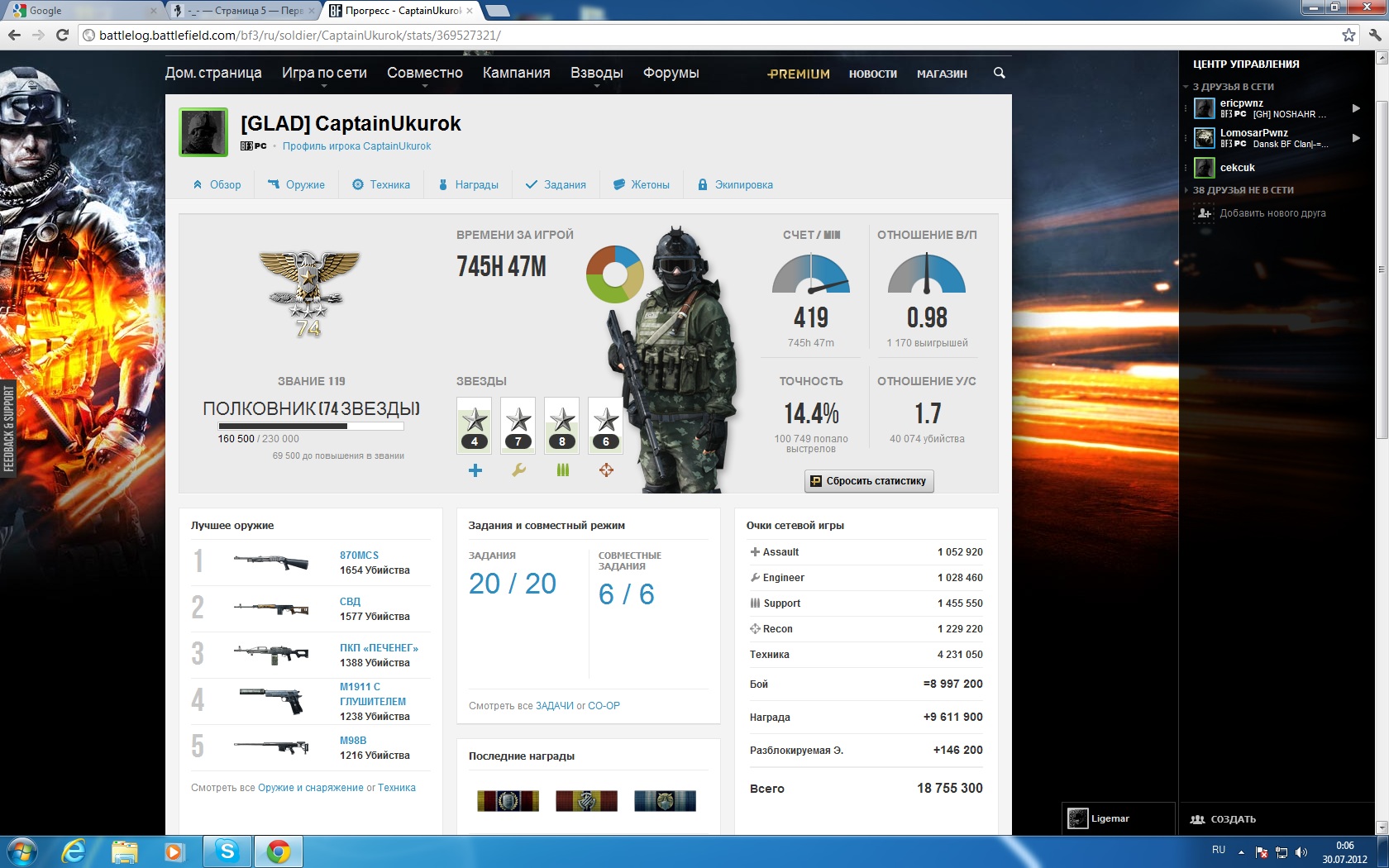1389x868 pixels.
Task: Click the Recon class star badge
Action: pos(606,425)
